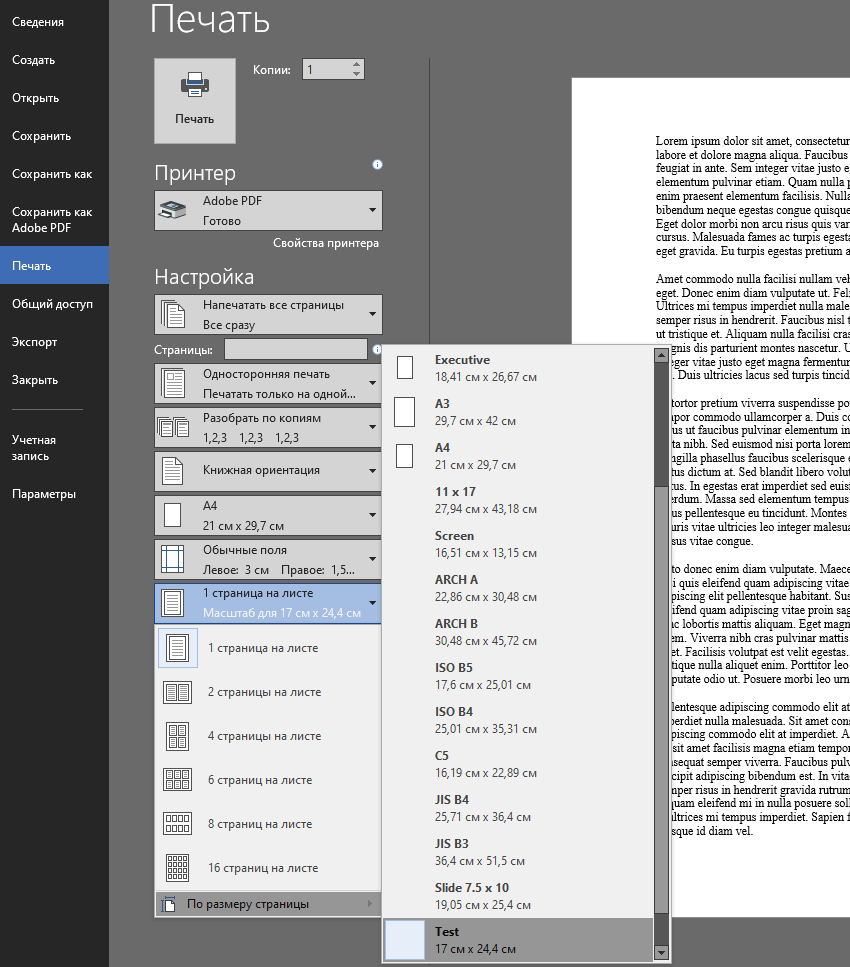The width and height of the screenshot is (850, 967).
Task: Click the Adobe PDF printer icon
Action: pyautogui.click(x=173, y=210)
